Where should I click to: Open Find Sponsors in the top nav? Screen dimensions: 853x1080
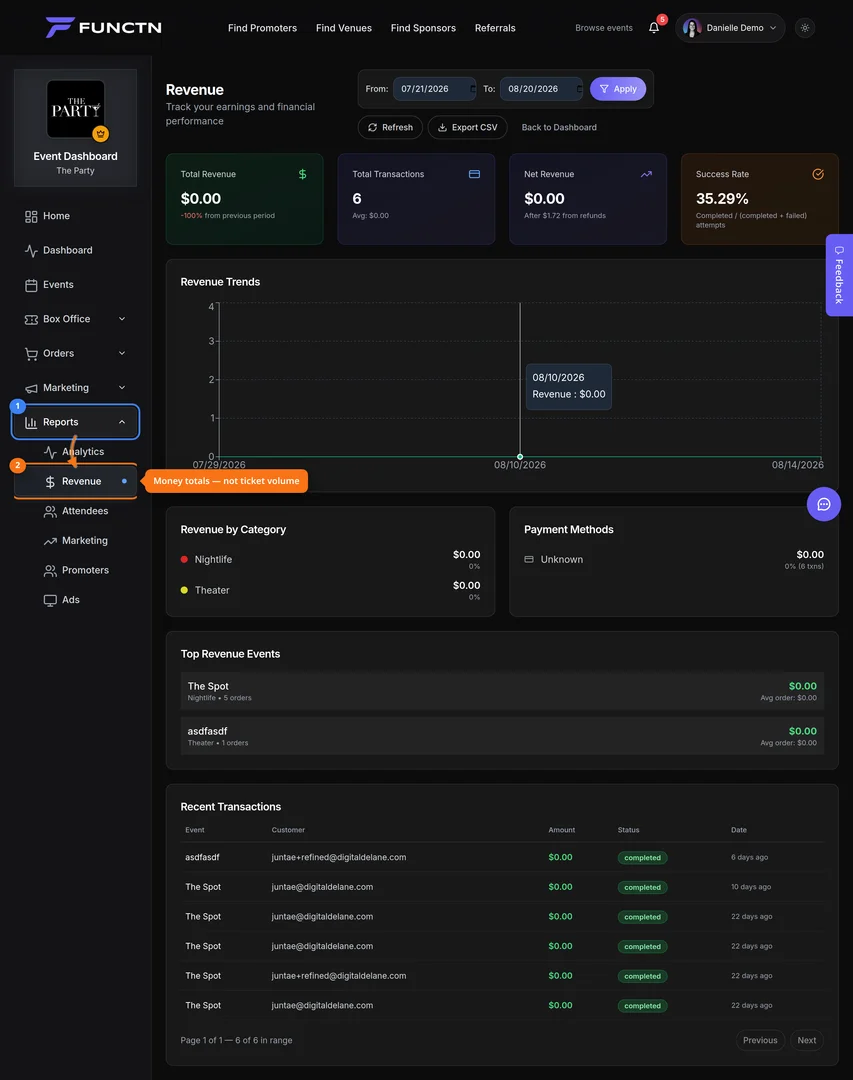[423, 28]
